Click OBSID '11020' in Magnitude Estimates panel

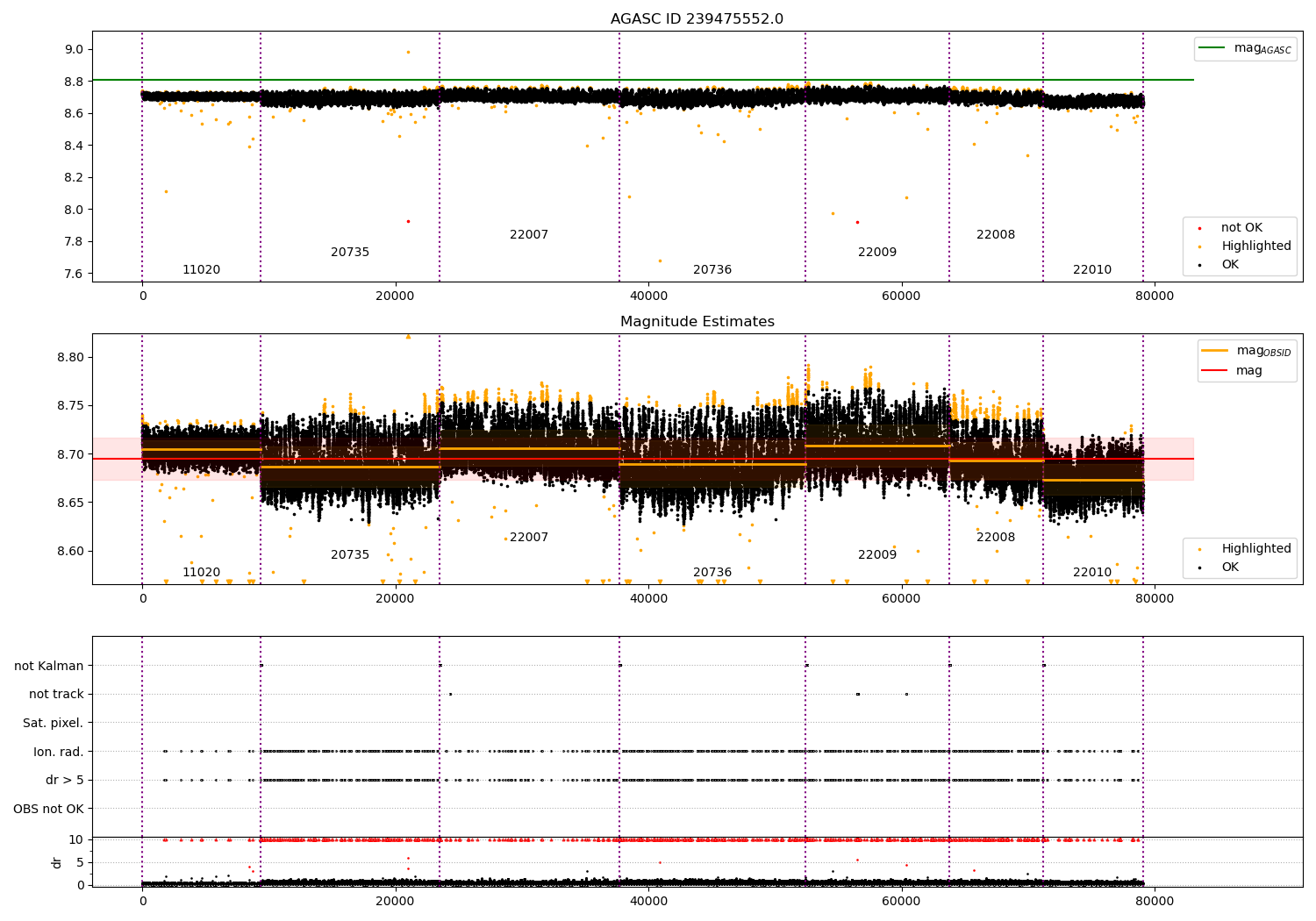tap(201, 573)
